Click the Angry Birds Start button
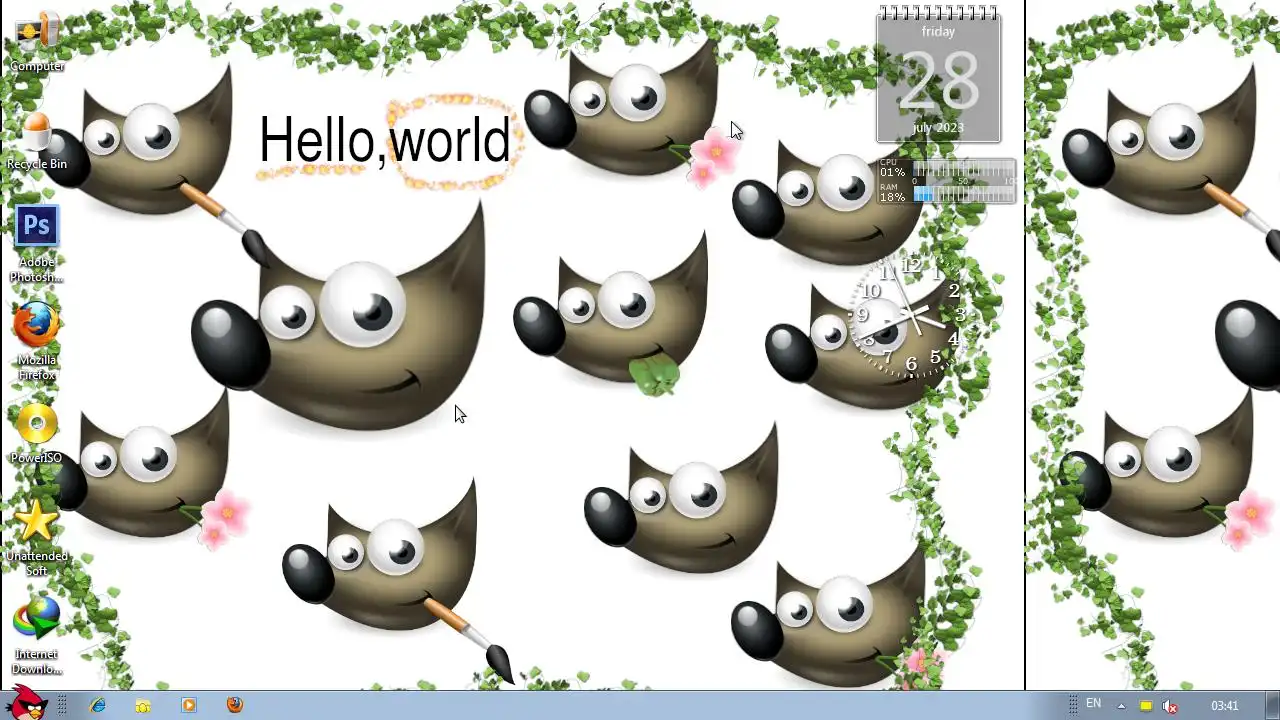1280x720 pixels. [x=26, y=703]
